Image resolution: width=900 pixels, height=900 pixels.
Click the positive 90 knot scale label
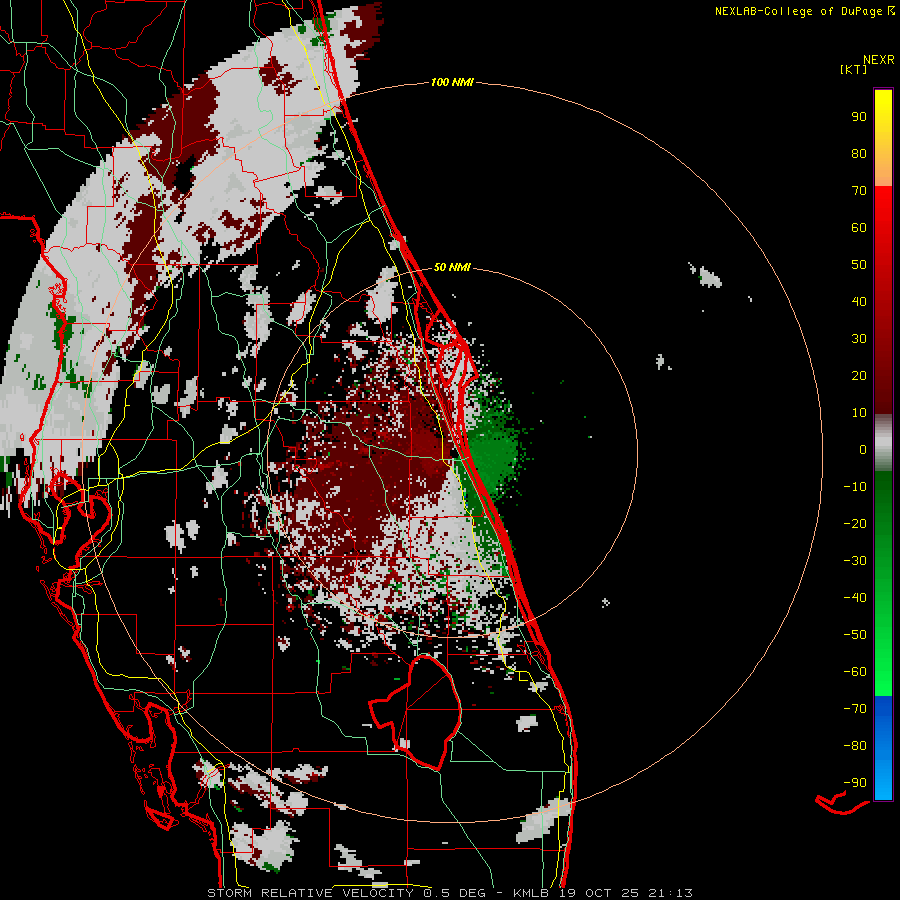[859, 117]
